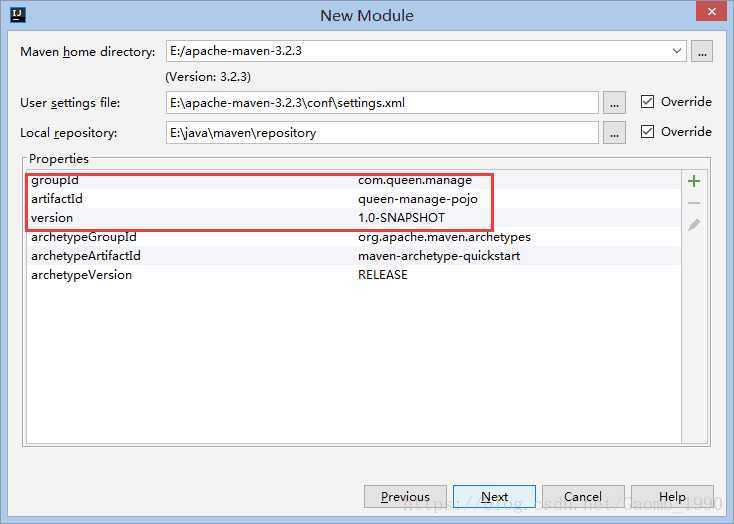Screen dimensions: 734x524
Task: Click the value com.queen.manage
Action: pos(415,180)
